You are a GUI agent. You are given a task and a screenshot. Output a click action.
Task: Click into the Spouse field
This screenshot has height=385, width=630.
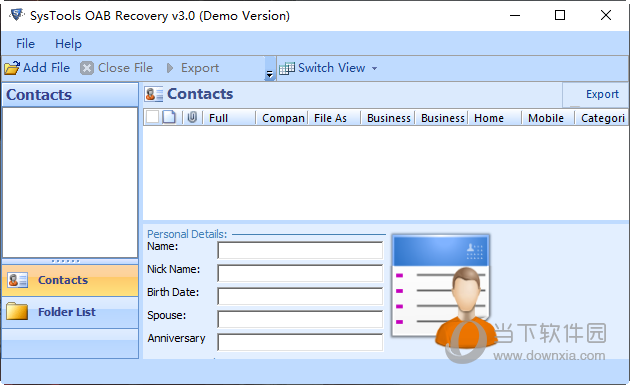(x=300, y=319)
